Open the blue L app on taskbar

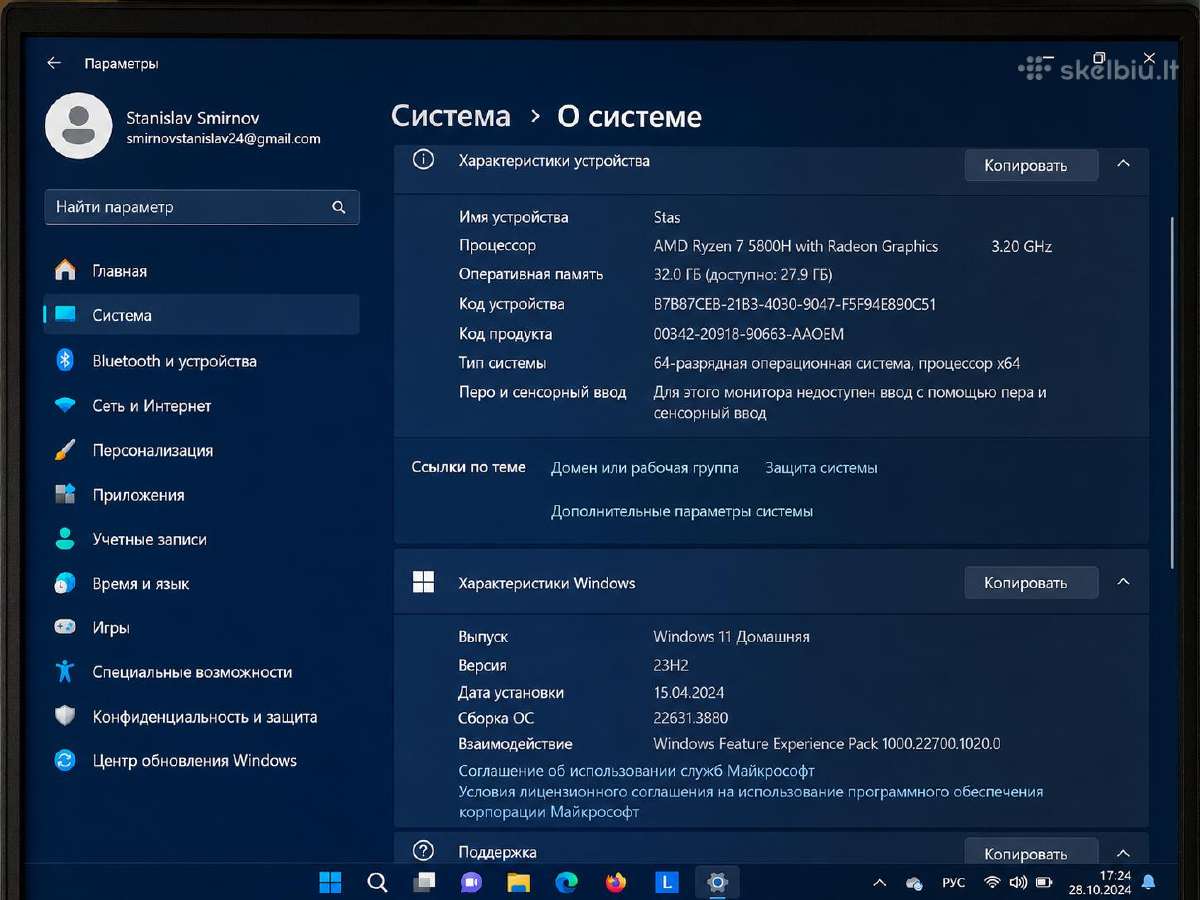(667, 882)
